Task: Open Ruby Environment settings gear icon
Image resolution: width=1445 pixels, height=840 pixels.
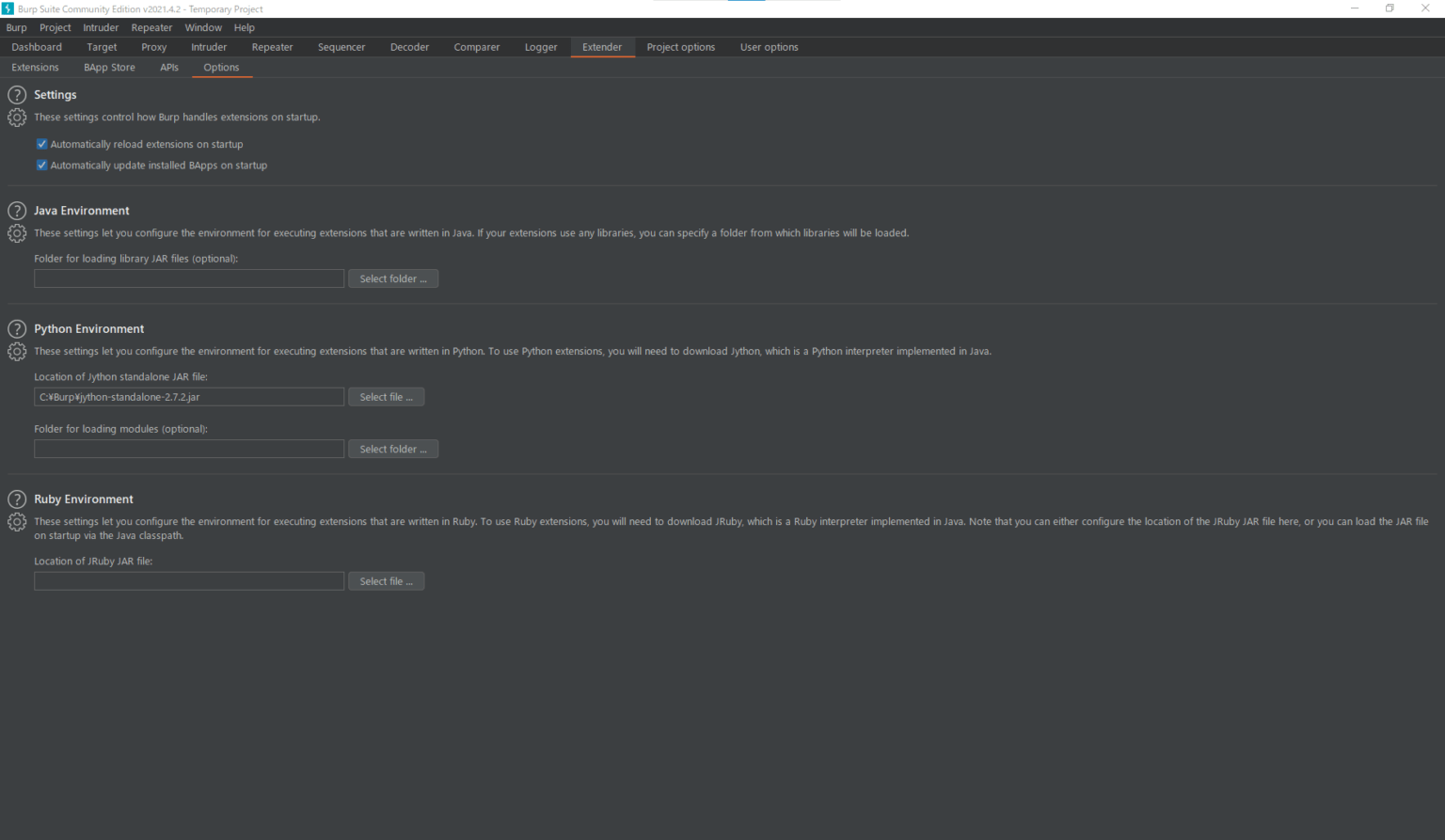Action: click(16, 522)
